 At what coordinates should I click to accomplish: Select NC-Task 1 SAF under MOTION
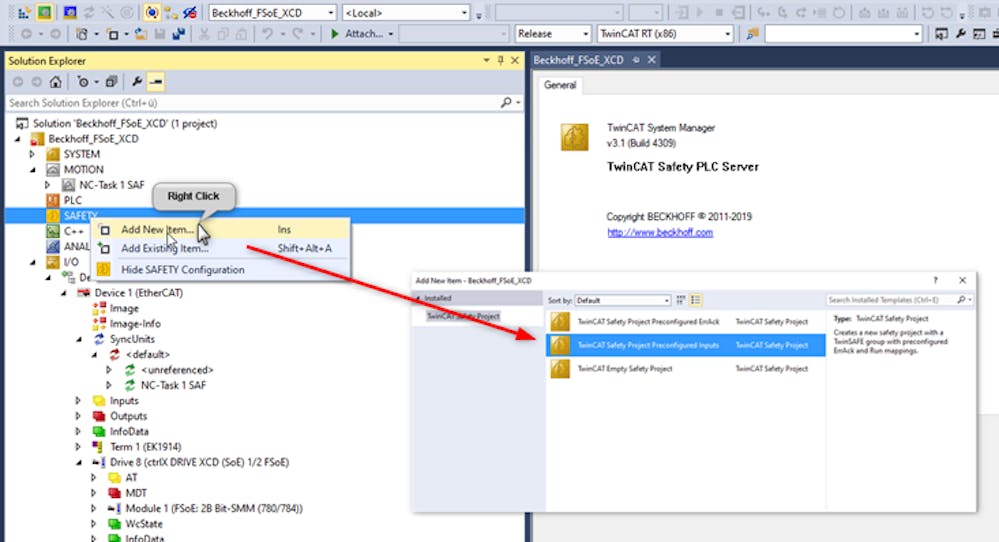pos(111,185)
